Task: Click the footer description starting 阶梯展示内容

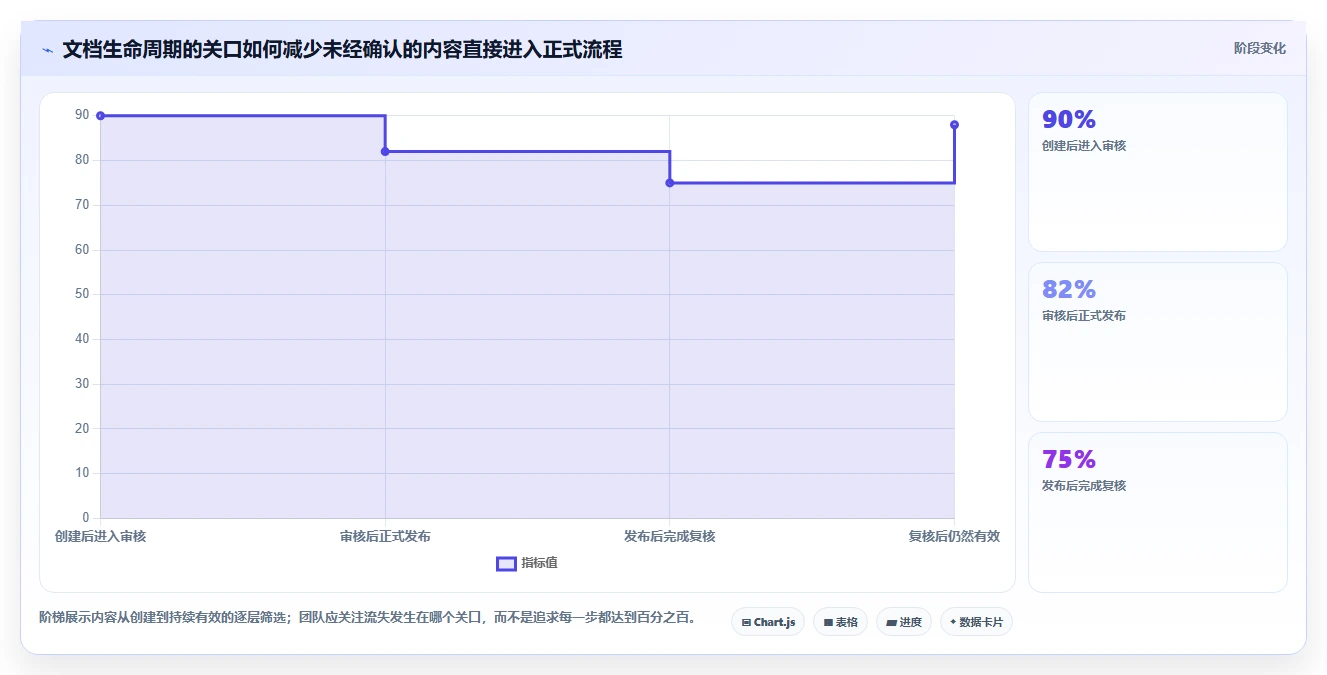Action: click(x=367, y=618)
